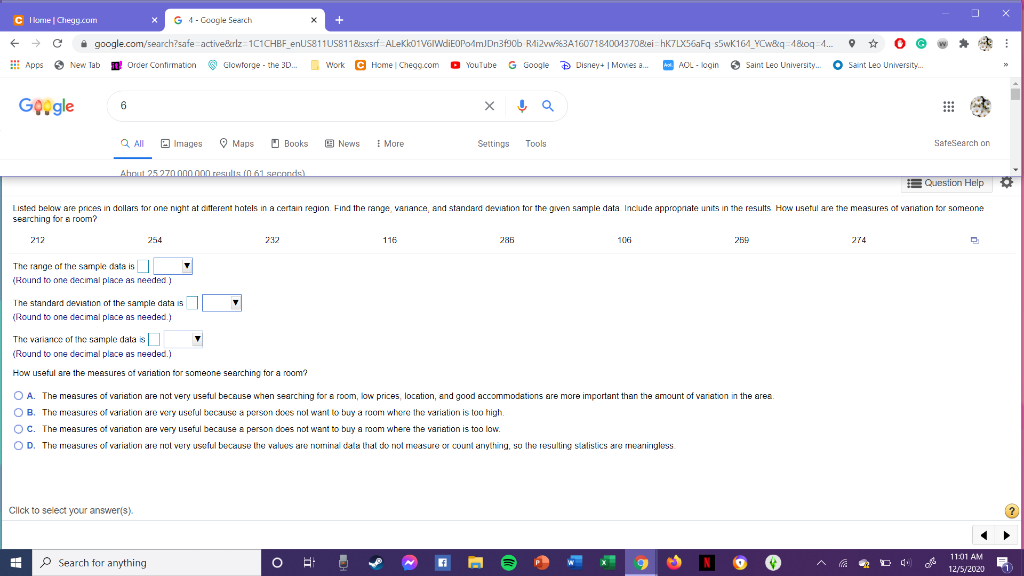Select the All search tab
Viewport: 1024px width, 576px height.
coord(133,144)
